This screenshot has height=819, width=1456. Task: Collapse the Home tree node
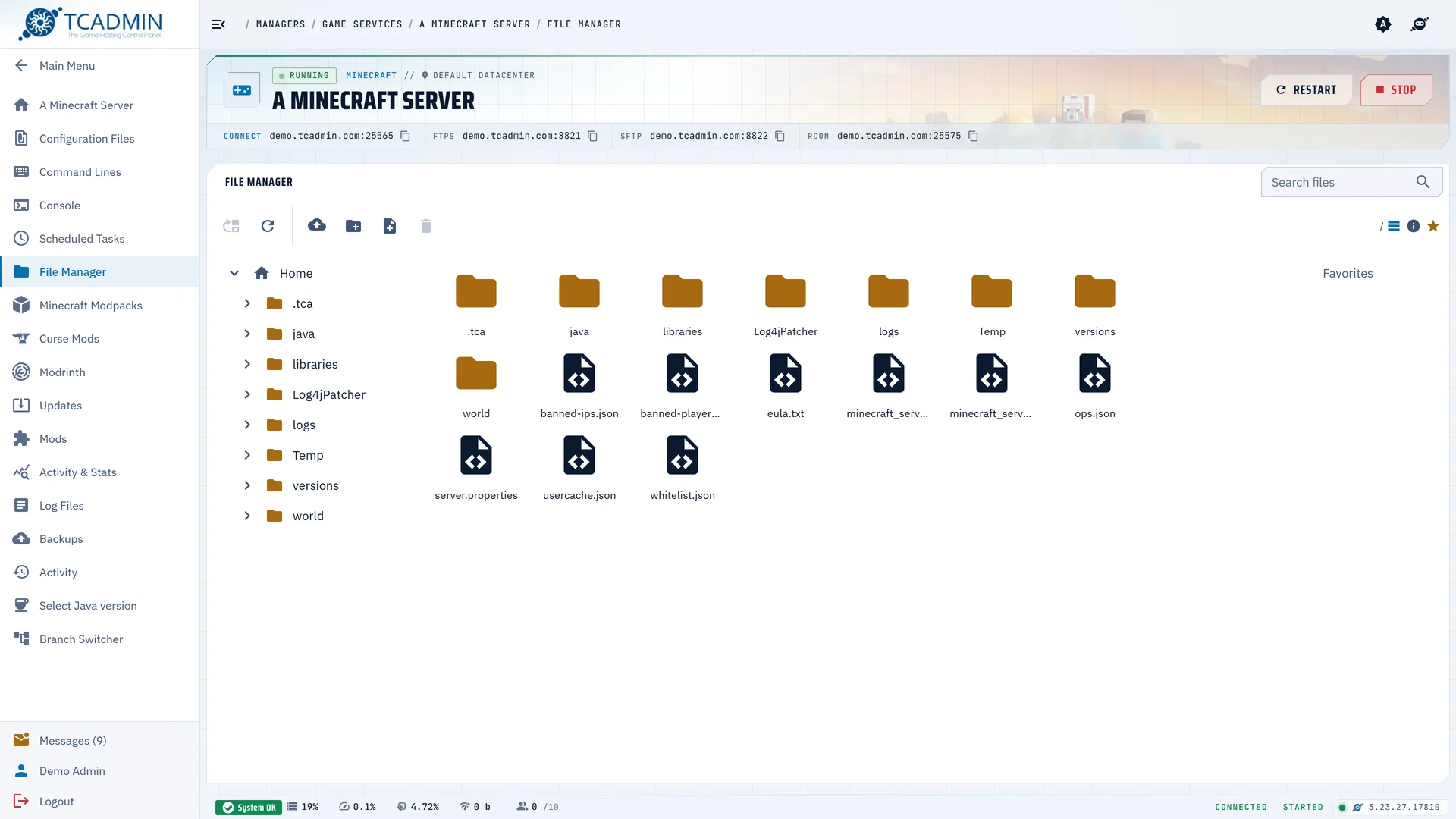(x=234, y=273)
